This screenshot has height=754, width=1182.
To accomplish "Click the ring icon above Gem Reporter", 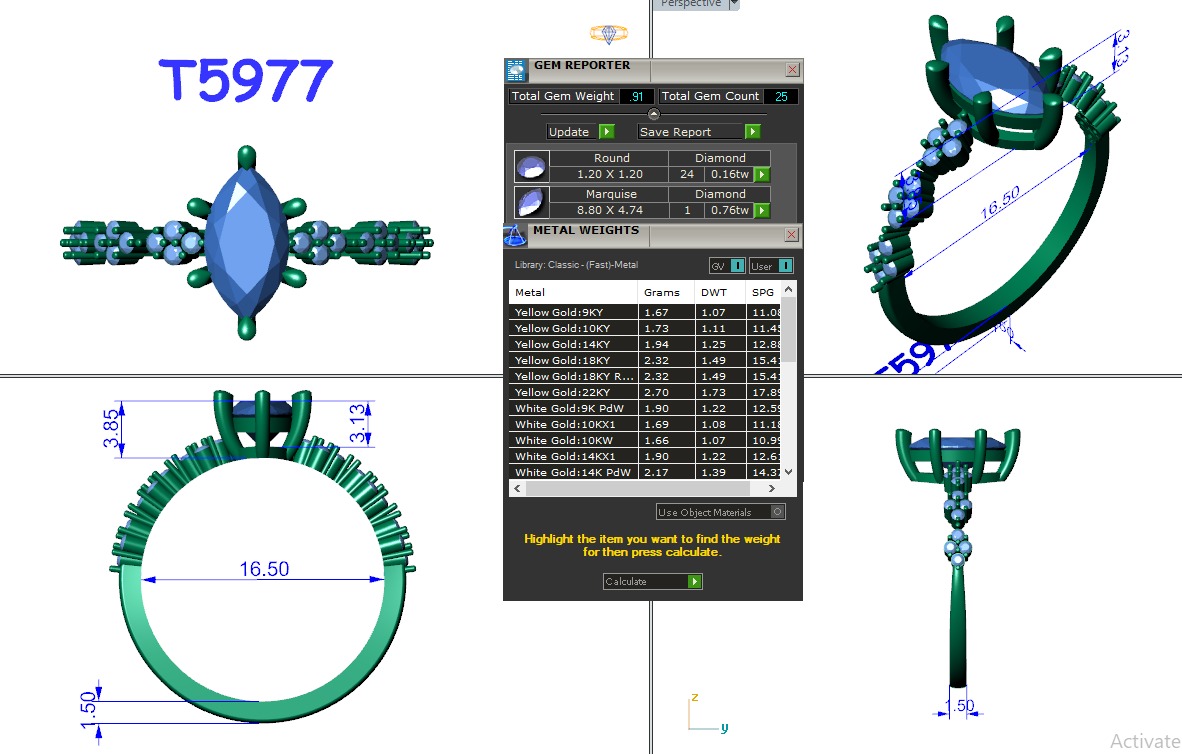I will point(608,33).
